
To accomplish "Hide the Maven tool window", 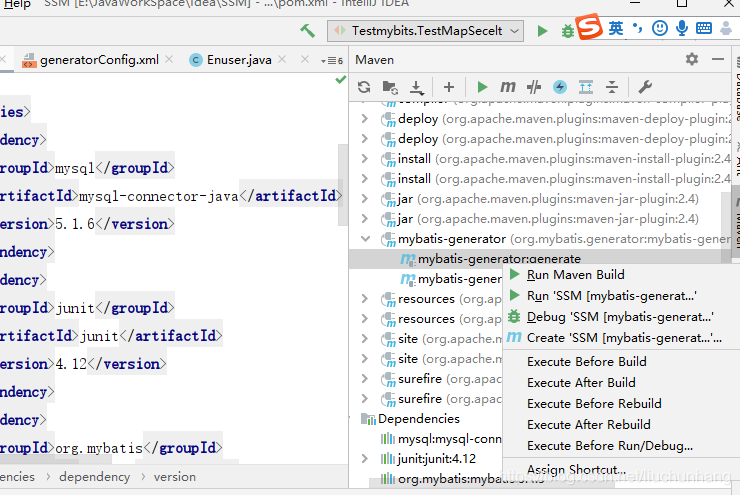I will pyautogui.click(x=718, y=59).
